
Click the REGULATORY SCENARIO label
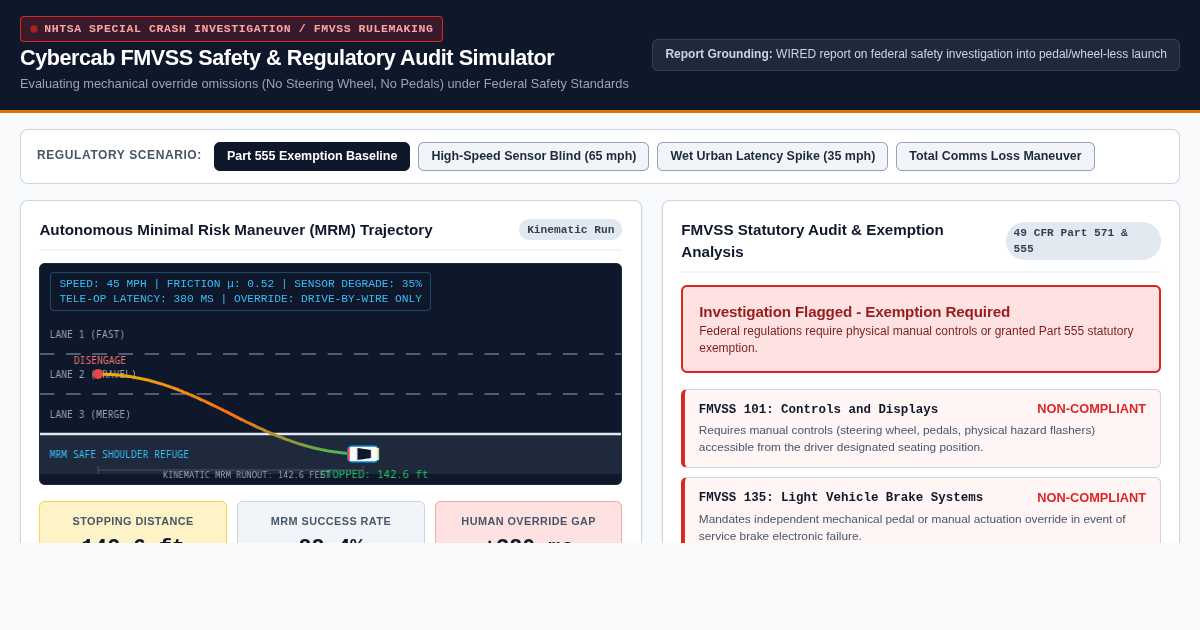tap(119, 155)
